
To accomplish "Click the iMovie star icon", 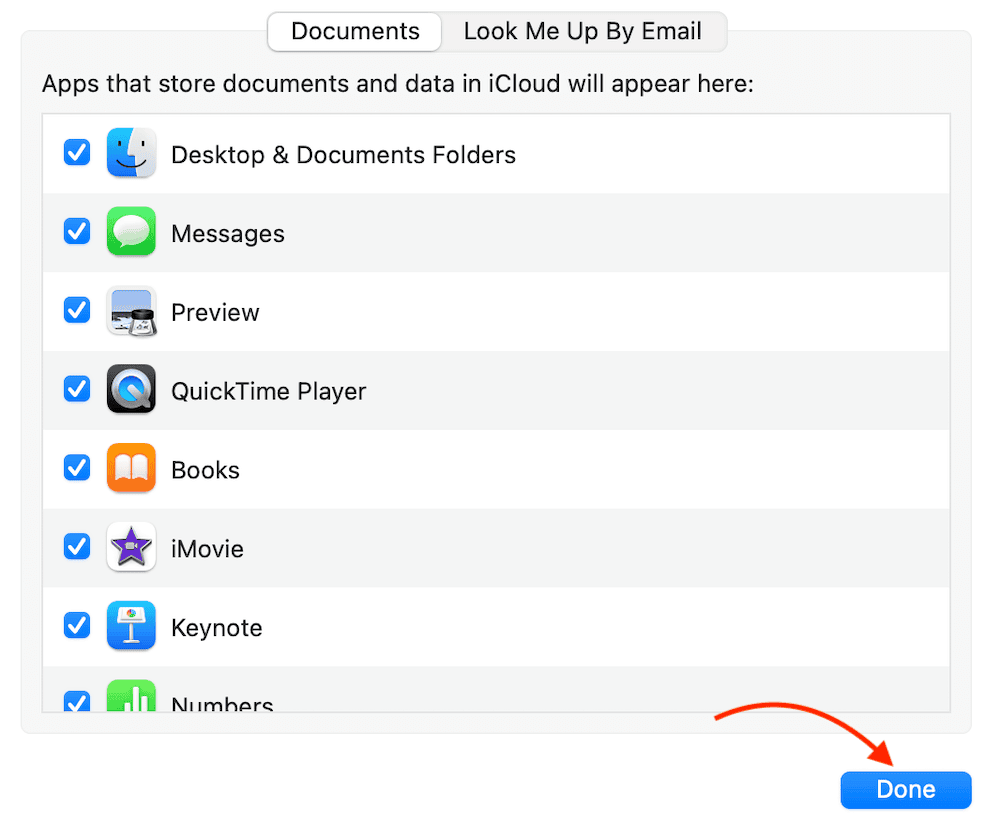I will pos(131,546).
